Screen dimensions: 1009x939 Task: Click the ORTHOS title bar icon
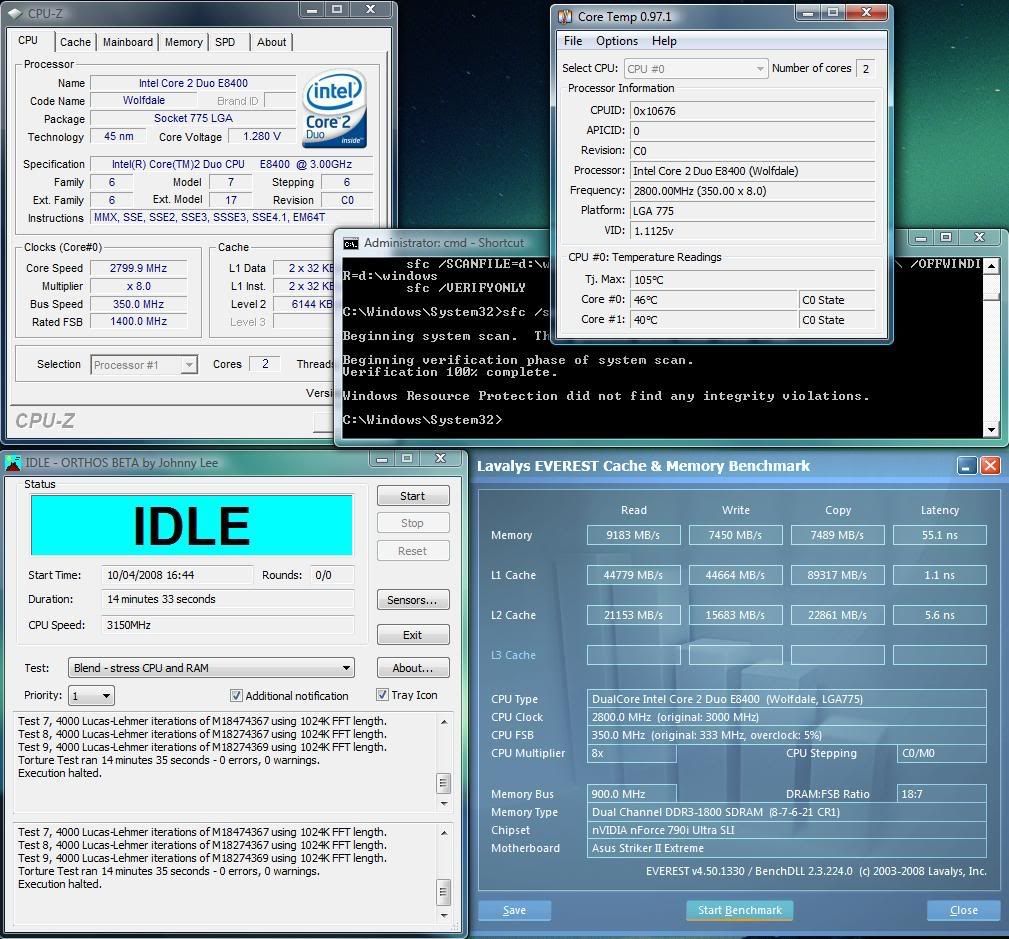coord(13,463)
